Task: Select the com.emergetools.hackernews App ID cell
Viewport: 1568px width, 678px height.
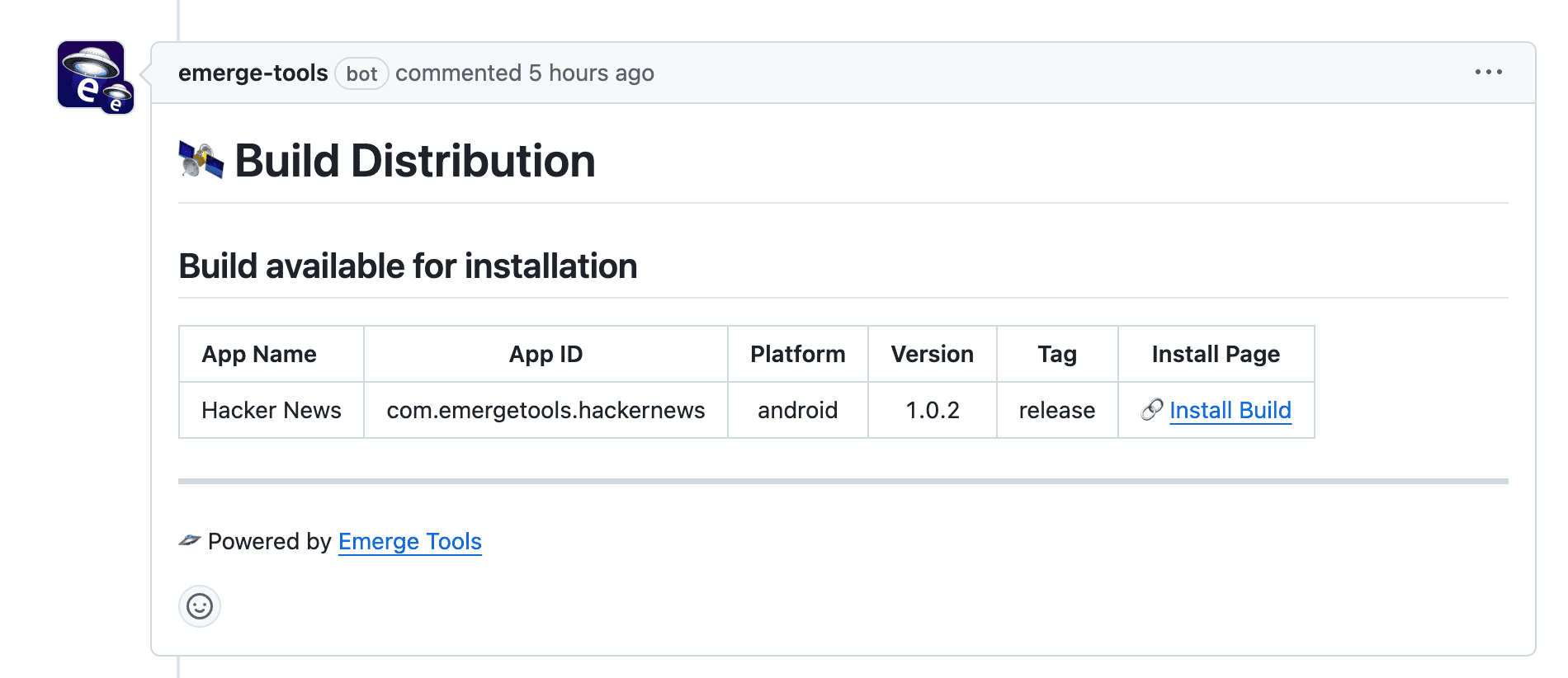Action: tap(545, 410)
